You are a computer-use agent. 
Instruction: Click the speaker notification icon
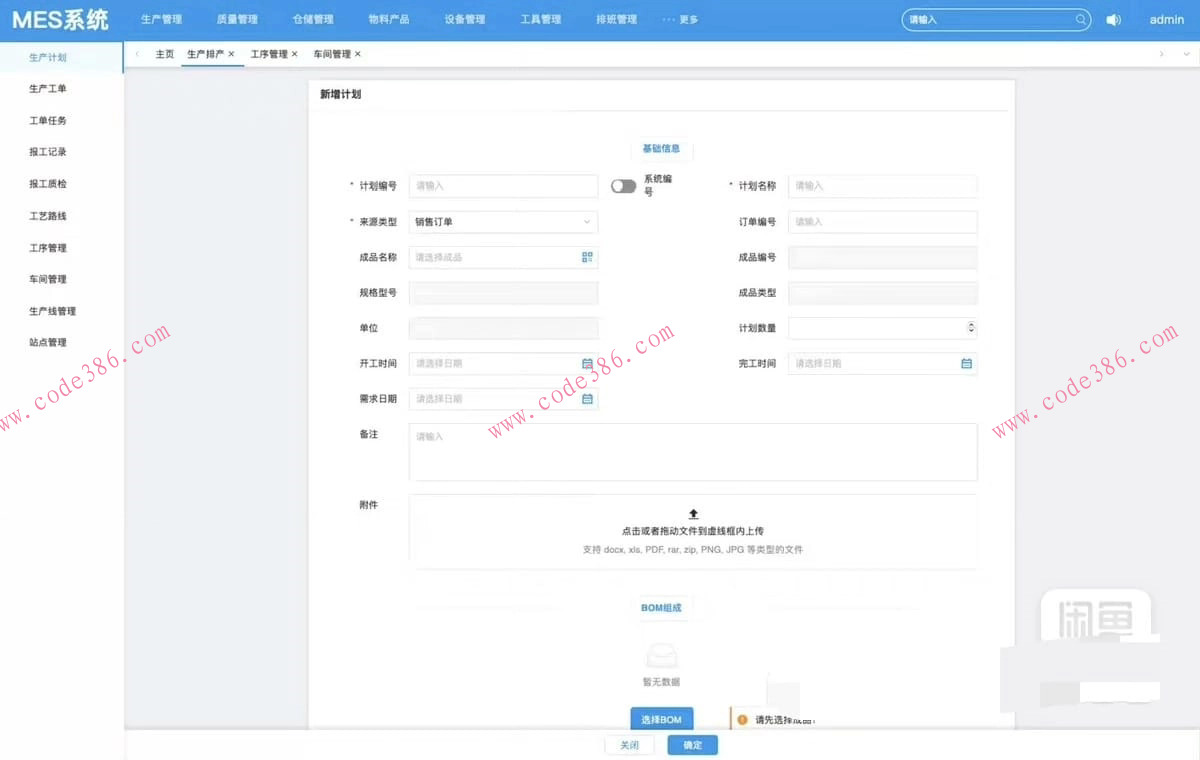point(1113,20)
